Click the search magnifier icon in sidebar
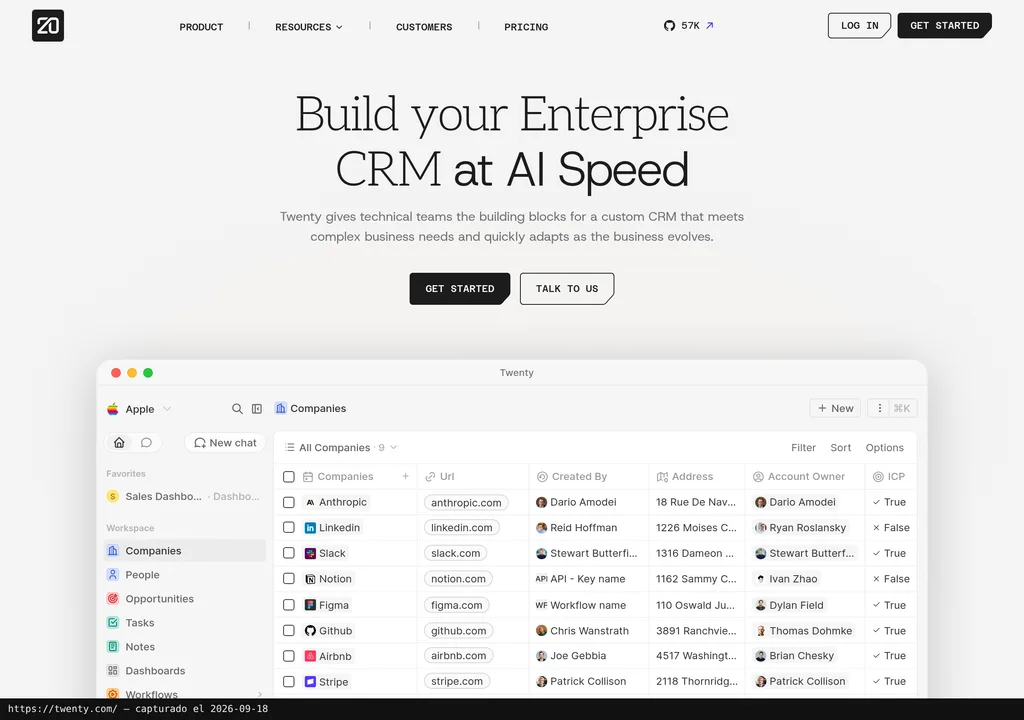Image resolution: width=1024 pixels, height=720 pixels. pos(237,408)
